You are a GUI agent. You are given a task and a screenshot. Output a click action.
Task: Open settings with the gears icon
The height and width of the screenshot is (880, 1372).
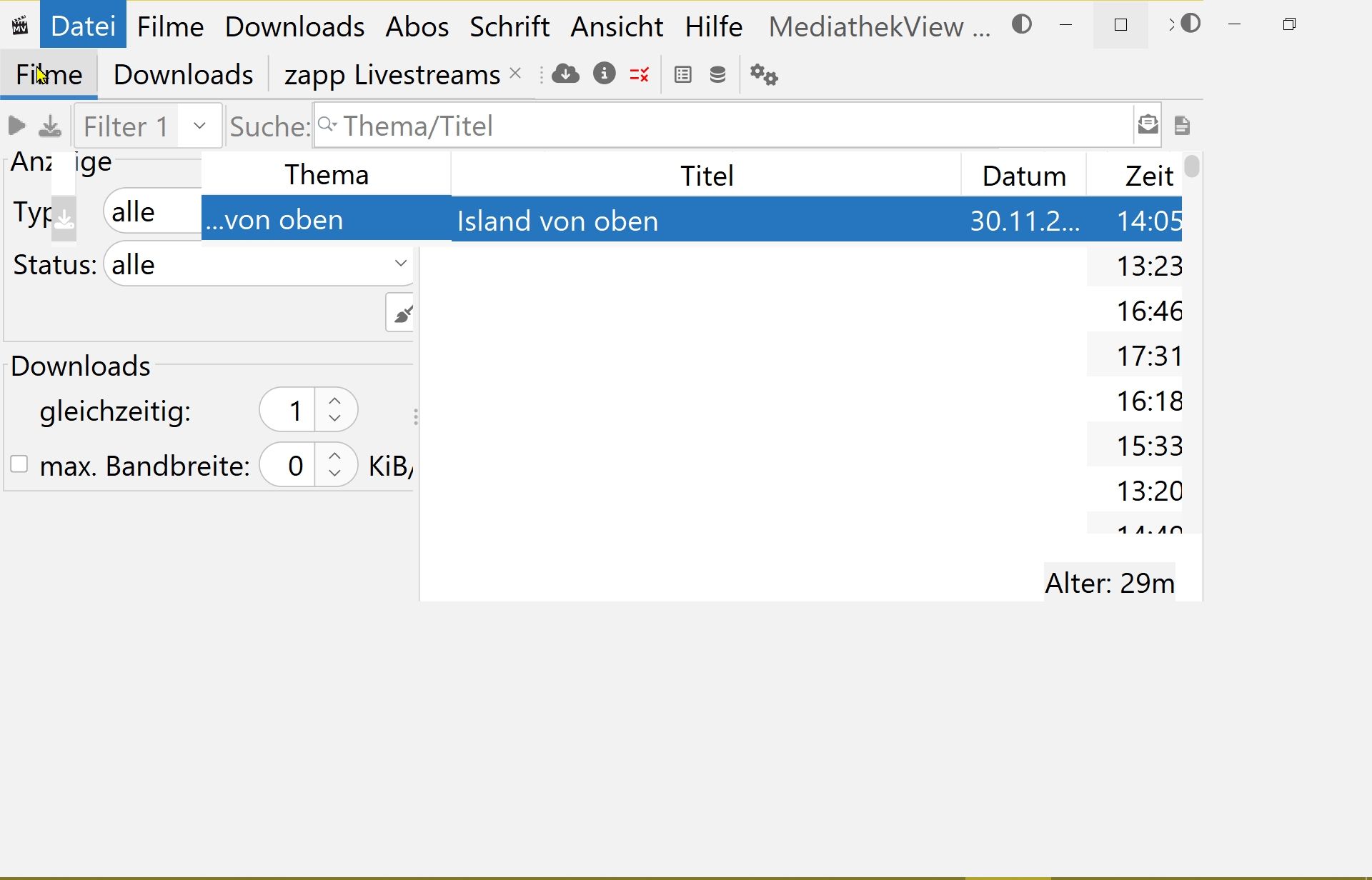[x=763, y=74]
